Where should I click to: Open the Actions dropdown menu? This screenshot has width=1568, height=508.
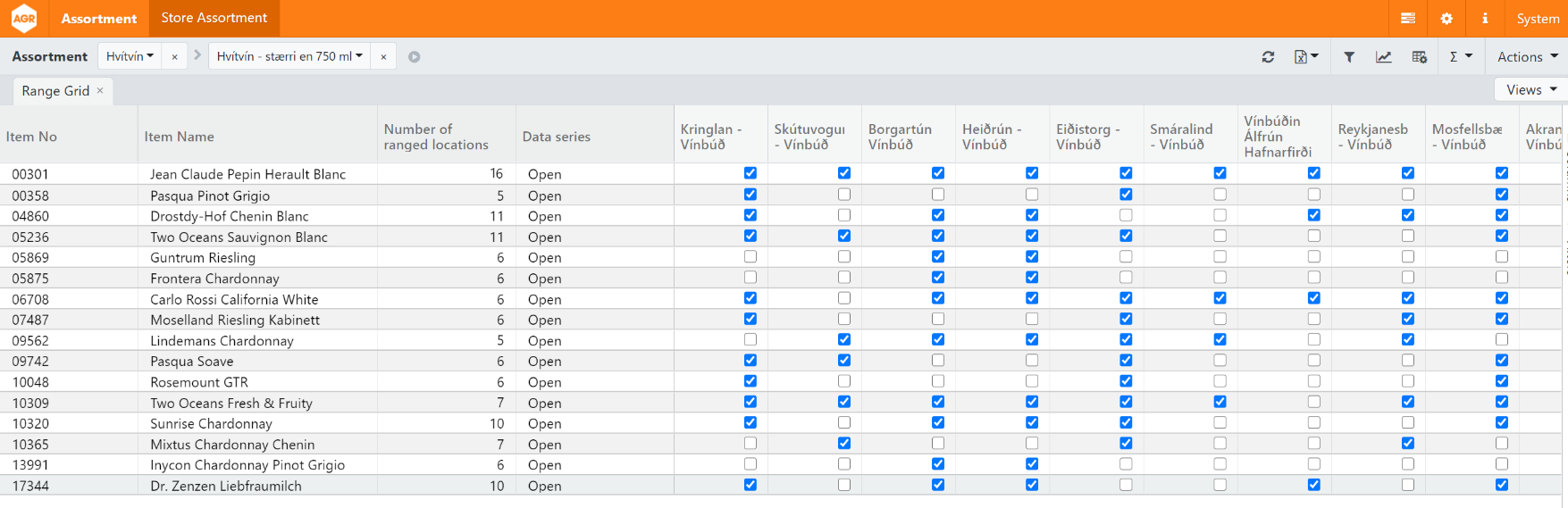(1527, 57)
